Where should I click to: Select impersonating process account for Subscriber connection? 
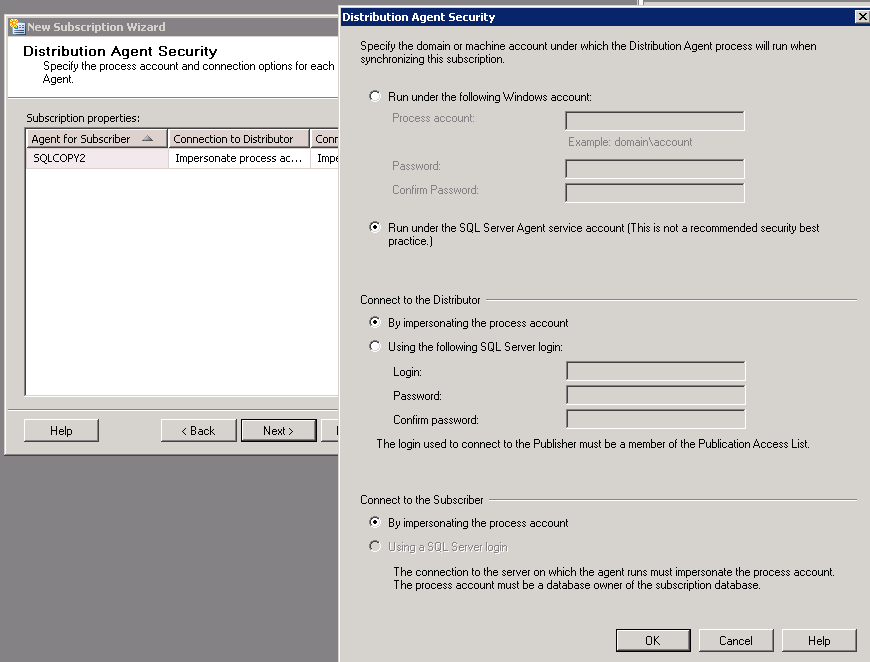point(376,523)
